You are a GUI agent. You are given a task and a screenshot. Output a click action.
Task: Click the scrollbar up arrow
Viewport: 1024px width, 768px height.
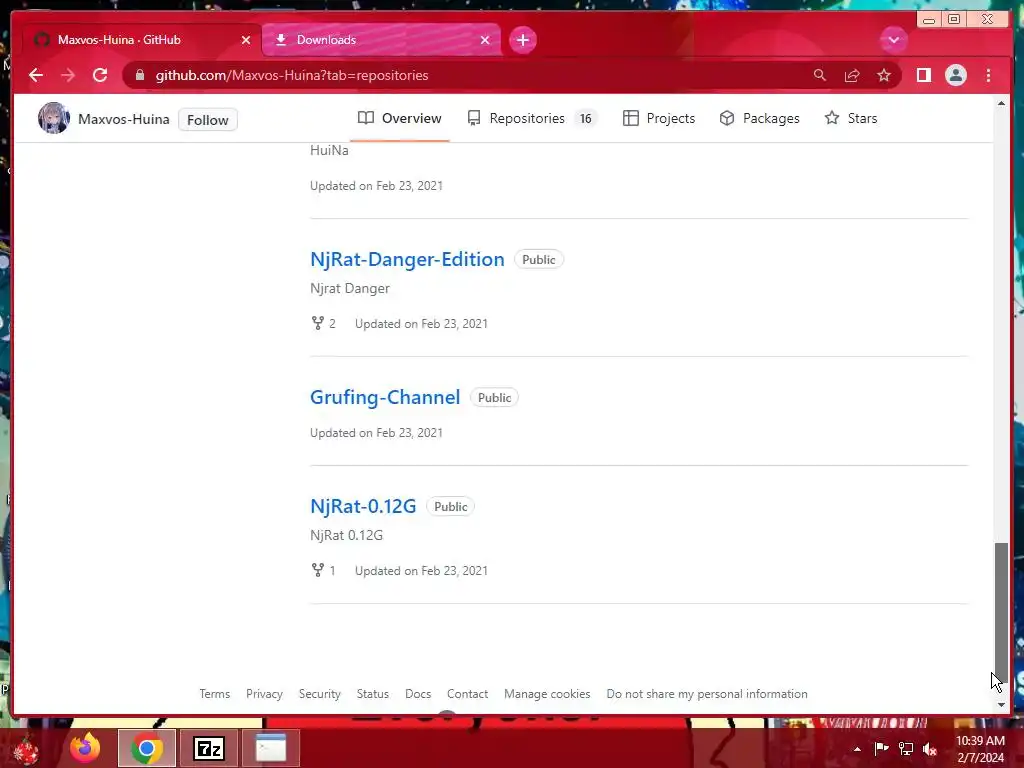(x=1001, y=103)
